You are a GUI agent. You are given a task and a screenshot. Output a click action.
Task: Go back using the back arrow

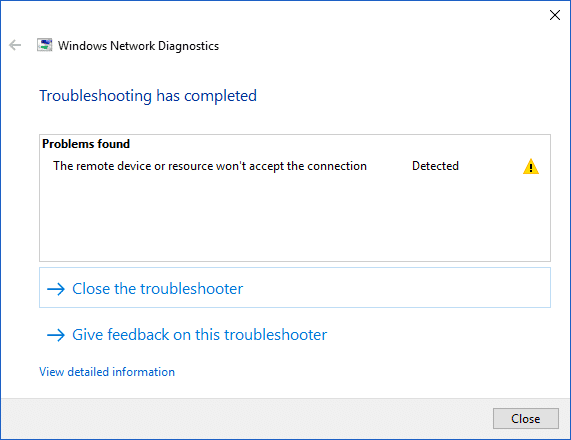(15, 45)
